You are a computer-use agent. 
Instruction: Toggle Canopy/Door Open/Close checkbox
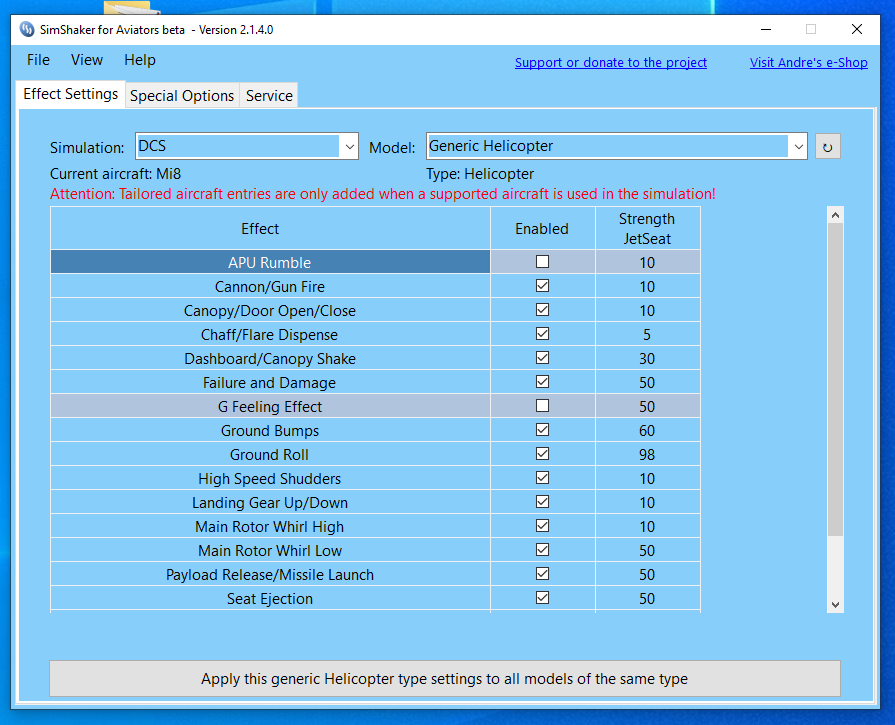tap(542, 309)
